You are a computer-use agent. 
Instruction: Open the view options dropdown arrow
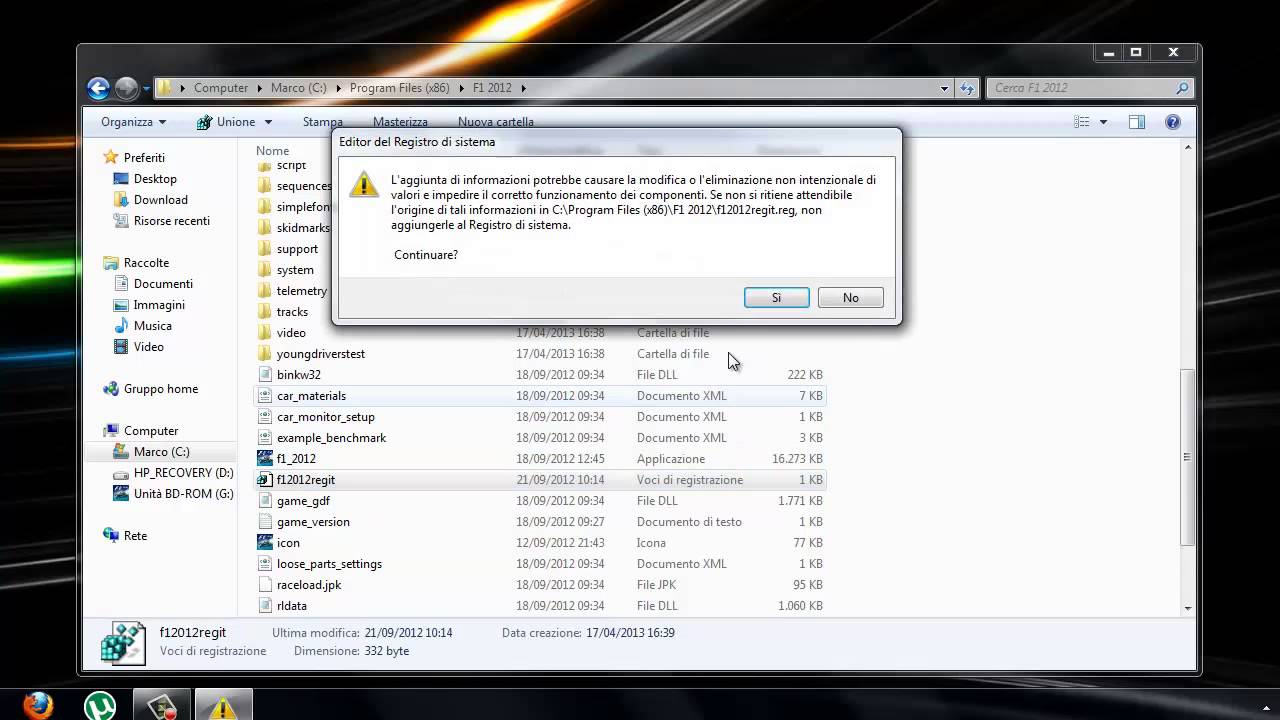[1104, 122]
